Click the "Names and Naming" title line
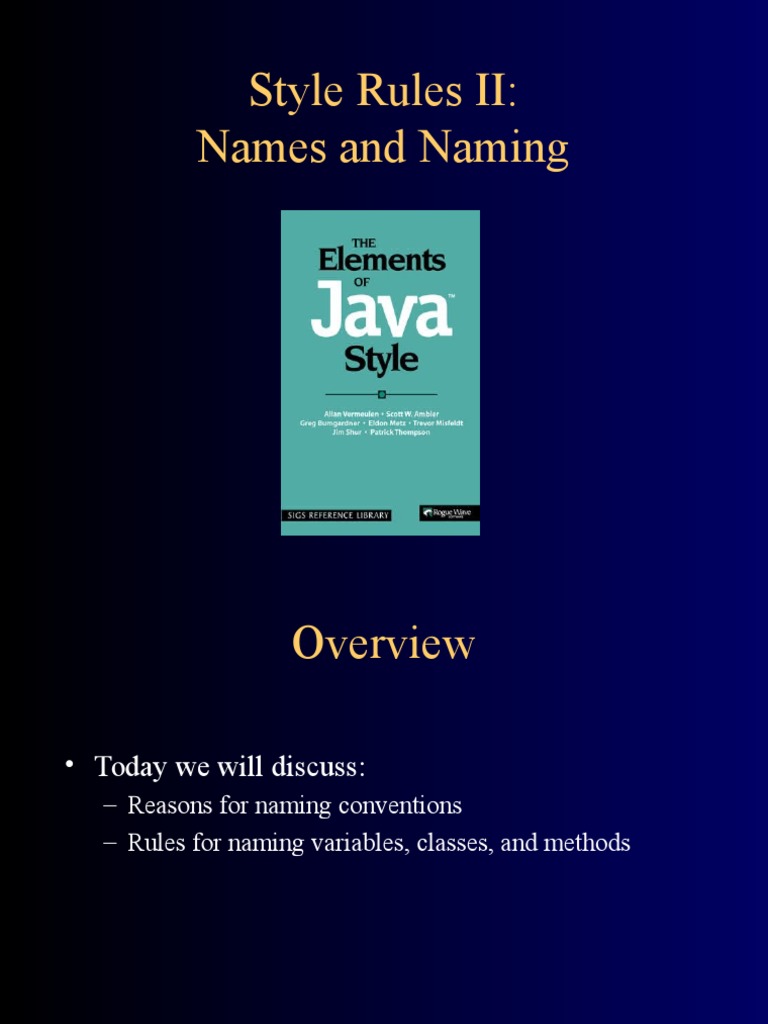 point(383,148)
